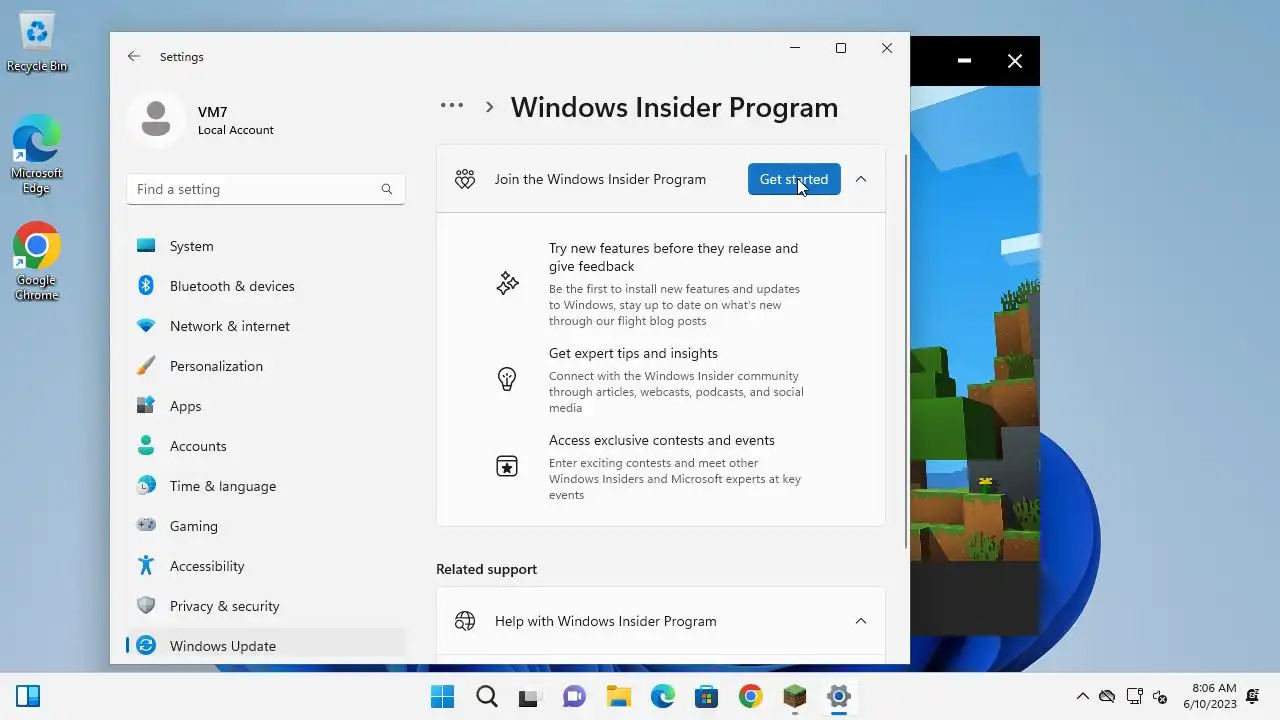Image resolution: width=1280 pixels, height=720 pixels.
Task: Open Accessibility settings category
Action: tap(266, 566)
